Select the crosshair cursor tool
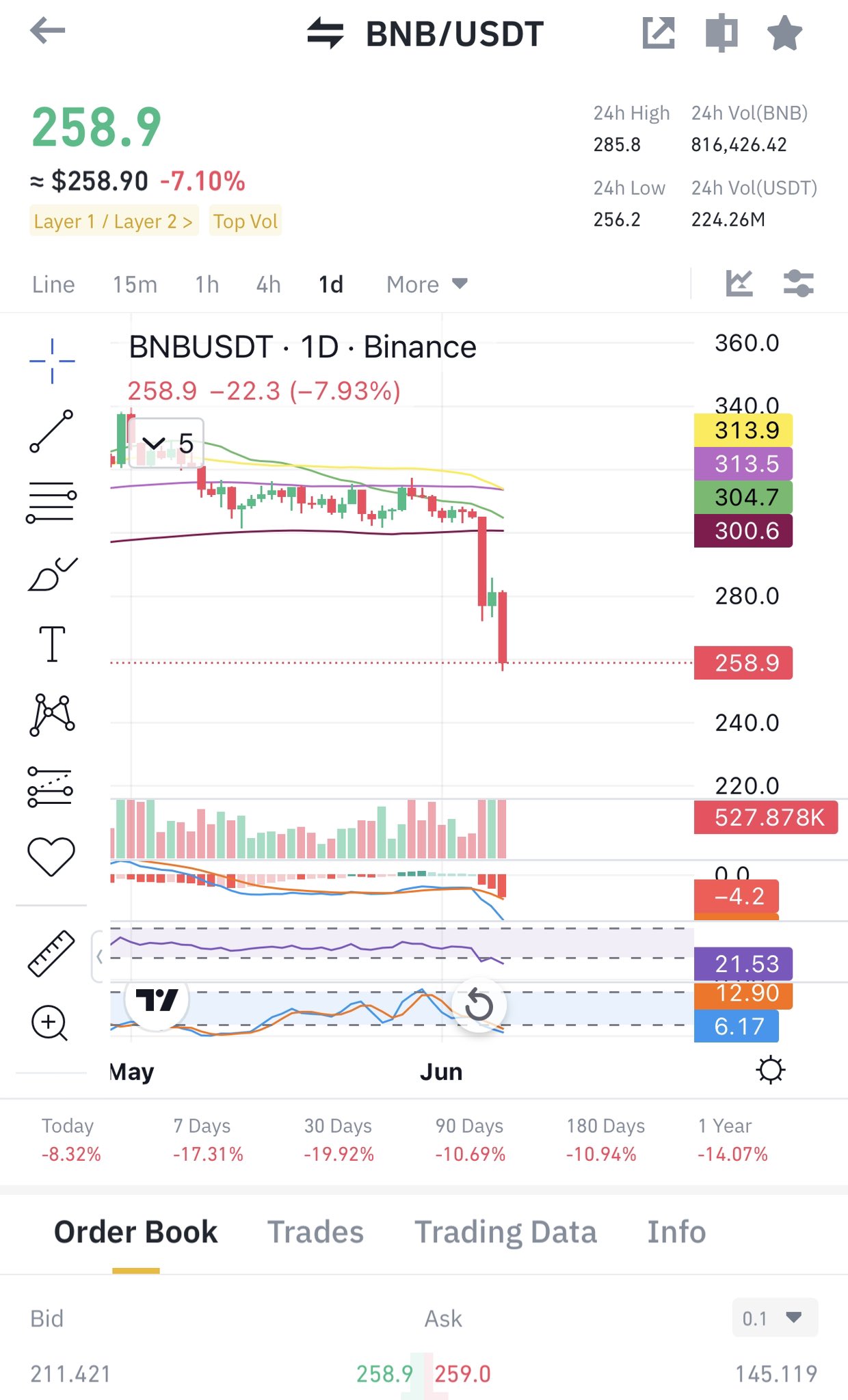This screenshot has width=848, height=1400. coord(52,360)
